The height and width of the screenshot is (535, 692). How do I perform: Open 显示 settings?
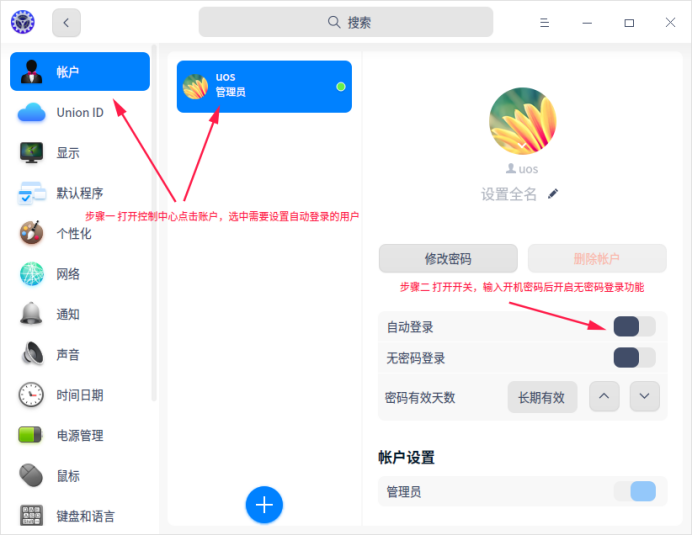tap(80, 153)
